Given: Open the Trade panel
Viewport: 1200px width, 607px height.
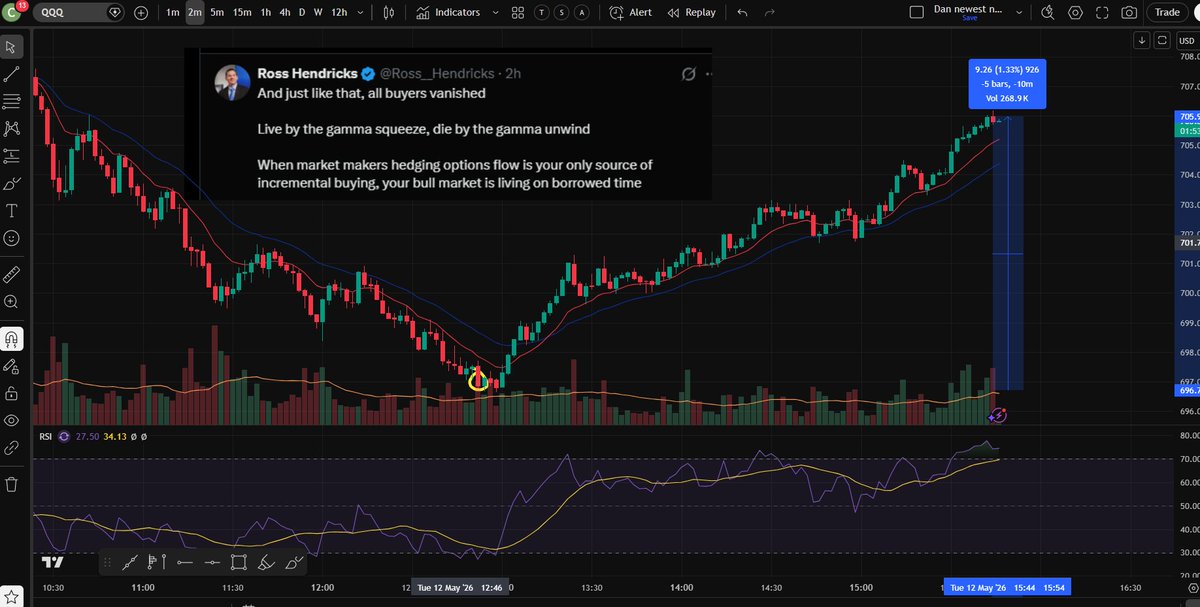Looking at the screenshot, I should [x=1166, y=12].
